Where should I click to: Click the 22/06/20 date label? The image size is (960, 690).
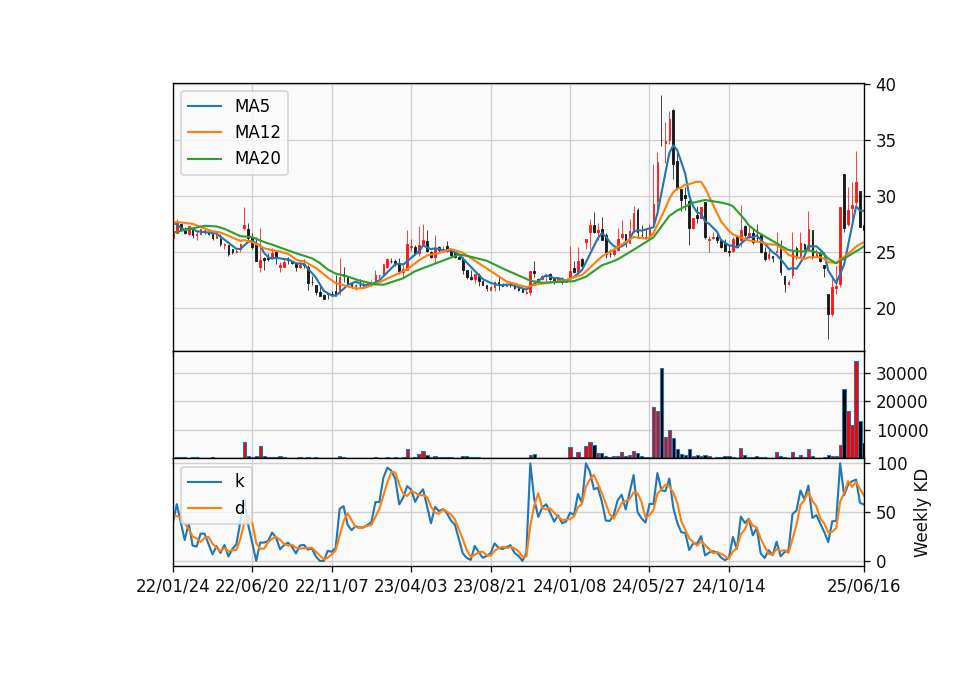point(252,586)
